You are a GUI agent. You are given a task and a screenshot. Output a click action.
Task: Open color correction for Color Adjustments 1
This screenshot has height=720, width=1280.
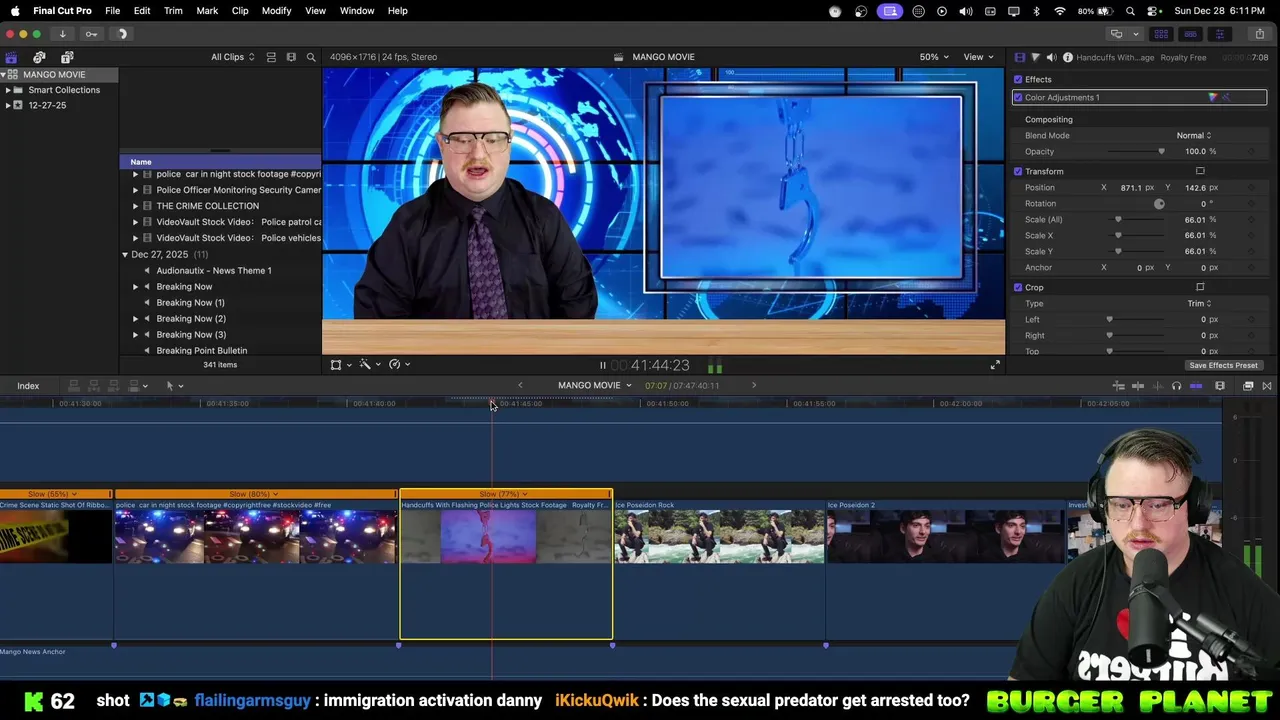tap(1213, 97)
